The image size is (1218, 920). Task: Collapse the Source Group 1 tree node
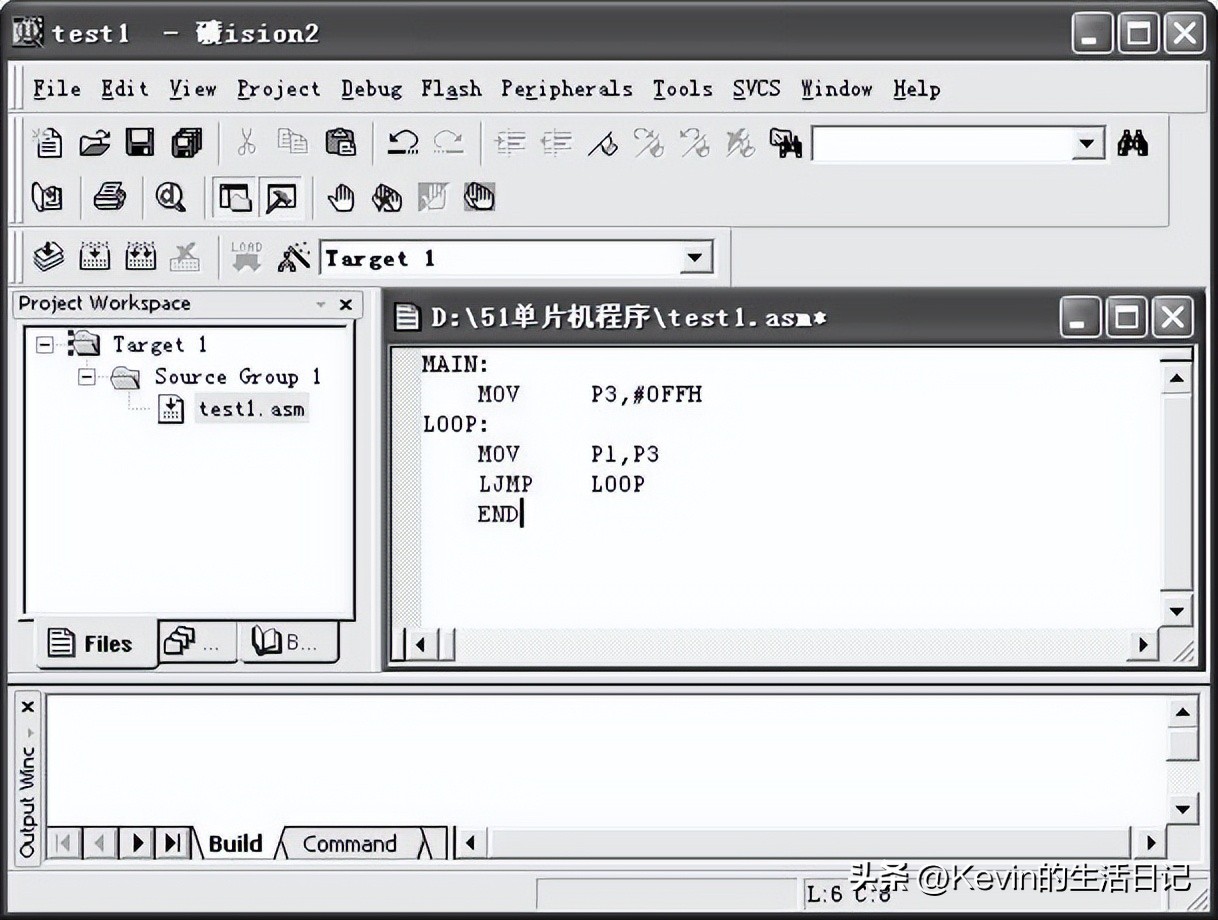(x=87, y=378)
